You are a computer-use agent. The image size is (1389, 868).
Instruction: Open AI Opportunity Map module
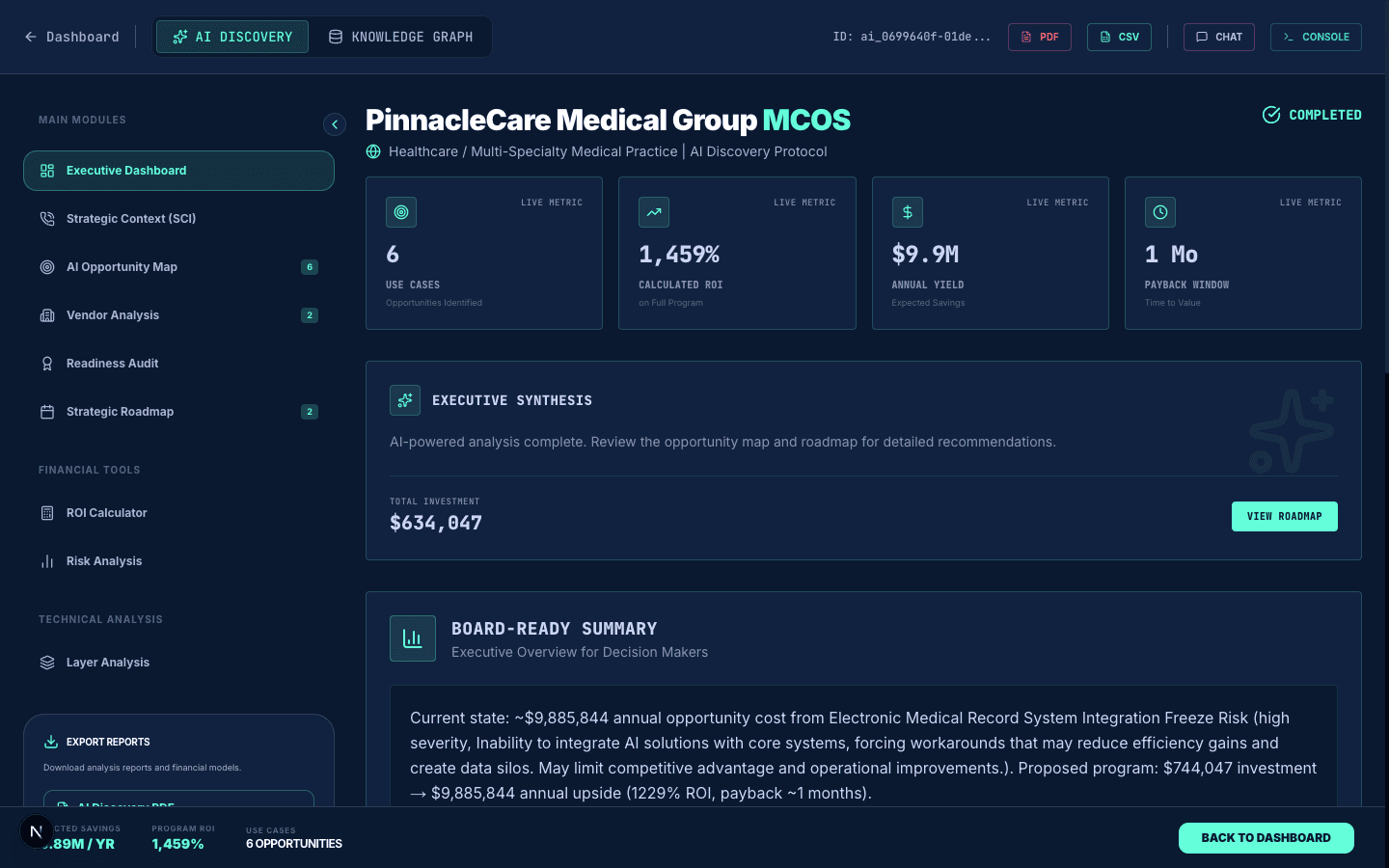[178, 267]
